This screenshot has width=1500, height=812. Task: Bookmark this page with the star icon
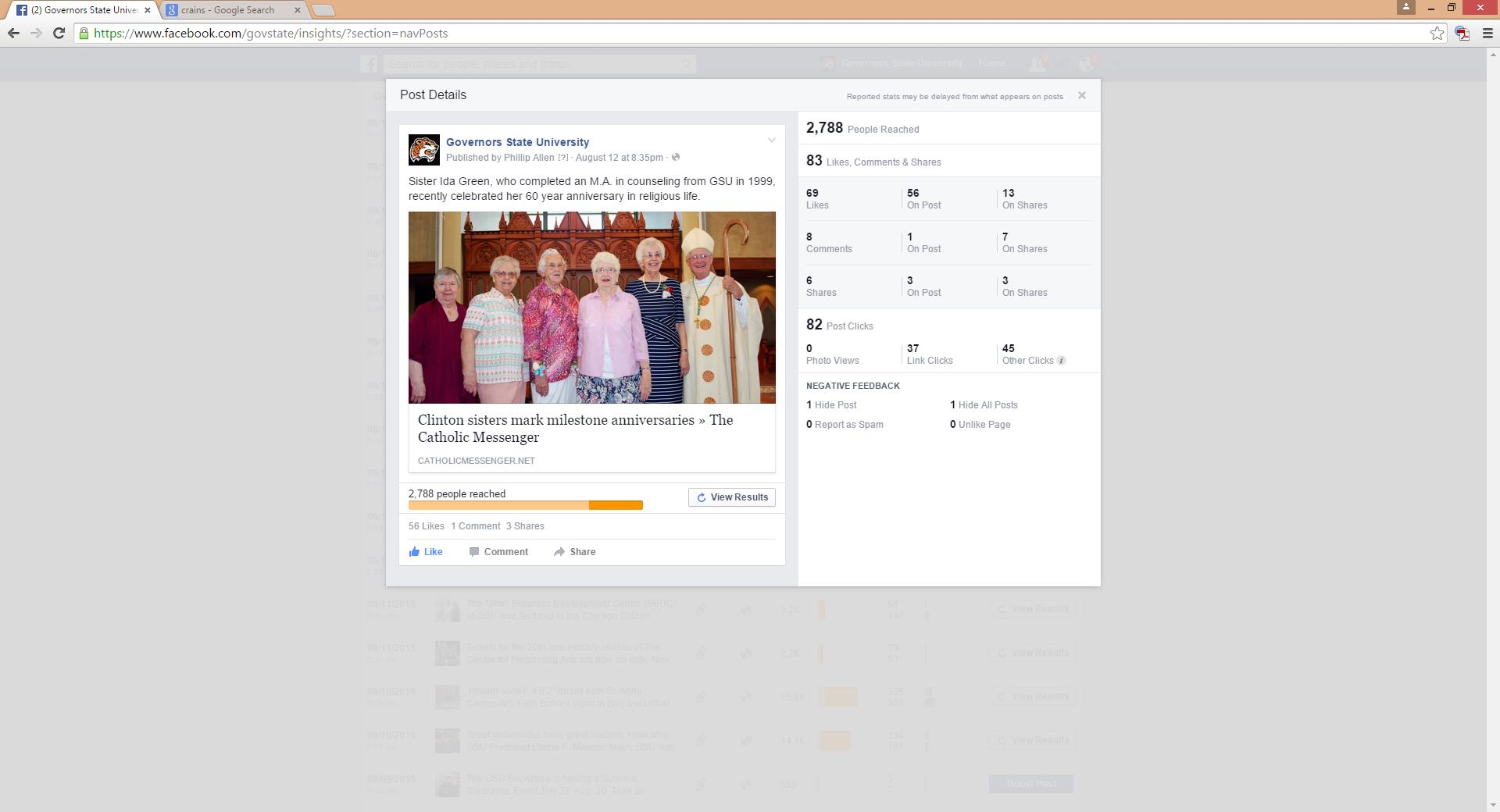[1437, 33]
